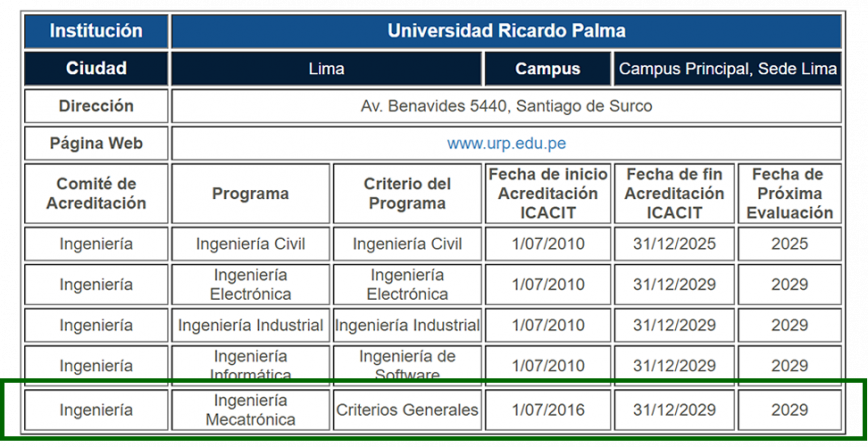Click Fecha de inicio Acreditación ICACIT header
This screenshot has height=447, width=868.
click(547, 193)
